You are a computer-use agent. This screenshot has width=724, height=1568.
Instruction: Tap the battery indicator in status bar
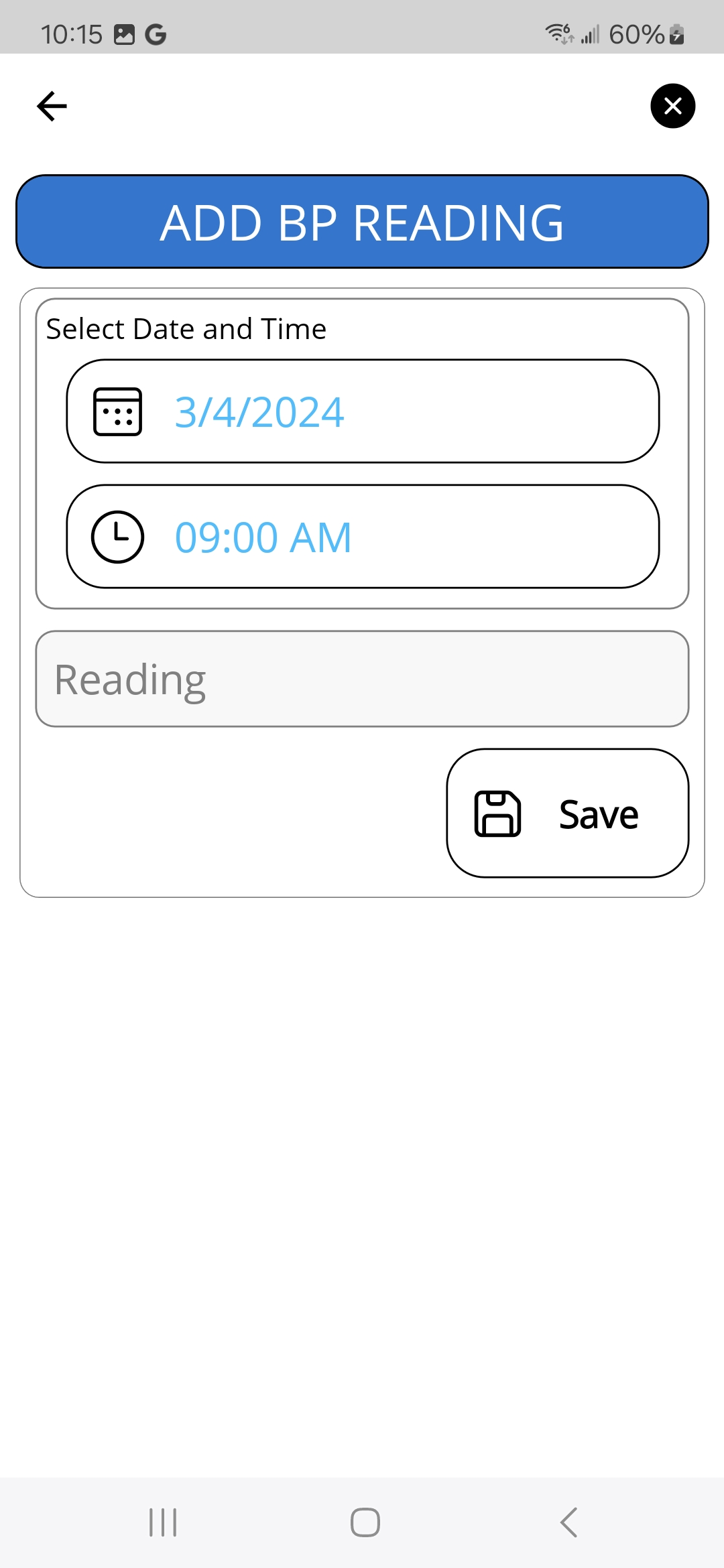(677, 34)
